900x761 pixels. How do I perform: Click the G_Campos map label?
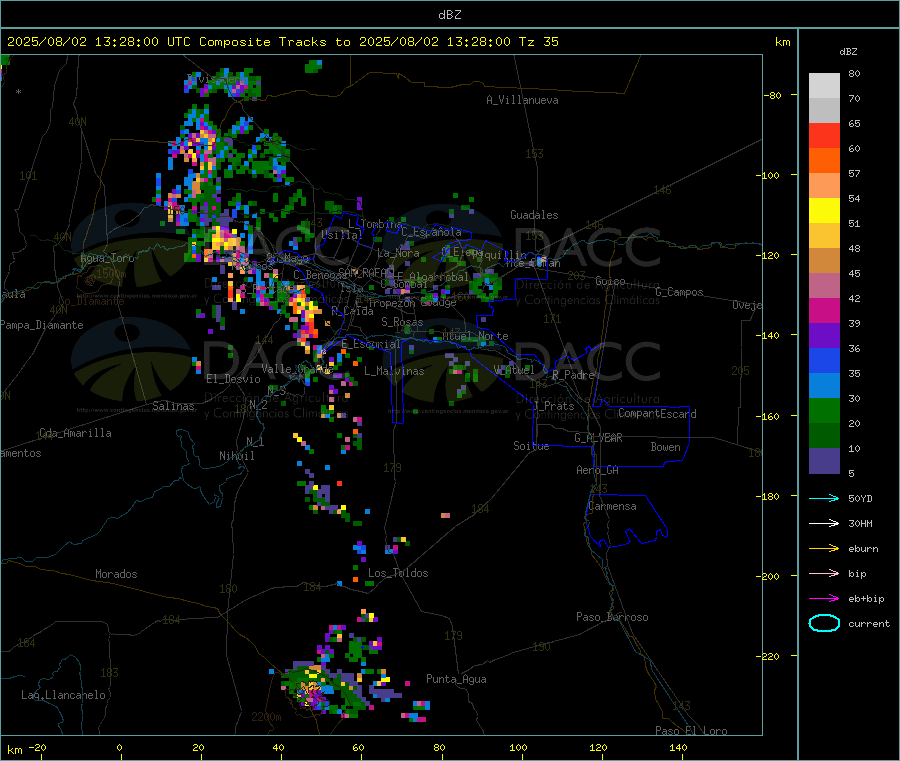click(679, 292)
